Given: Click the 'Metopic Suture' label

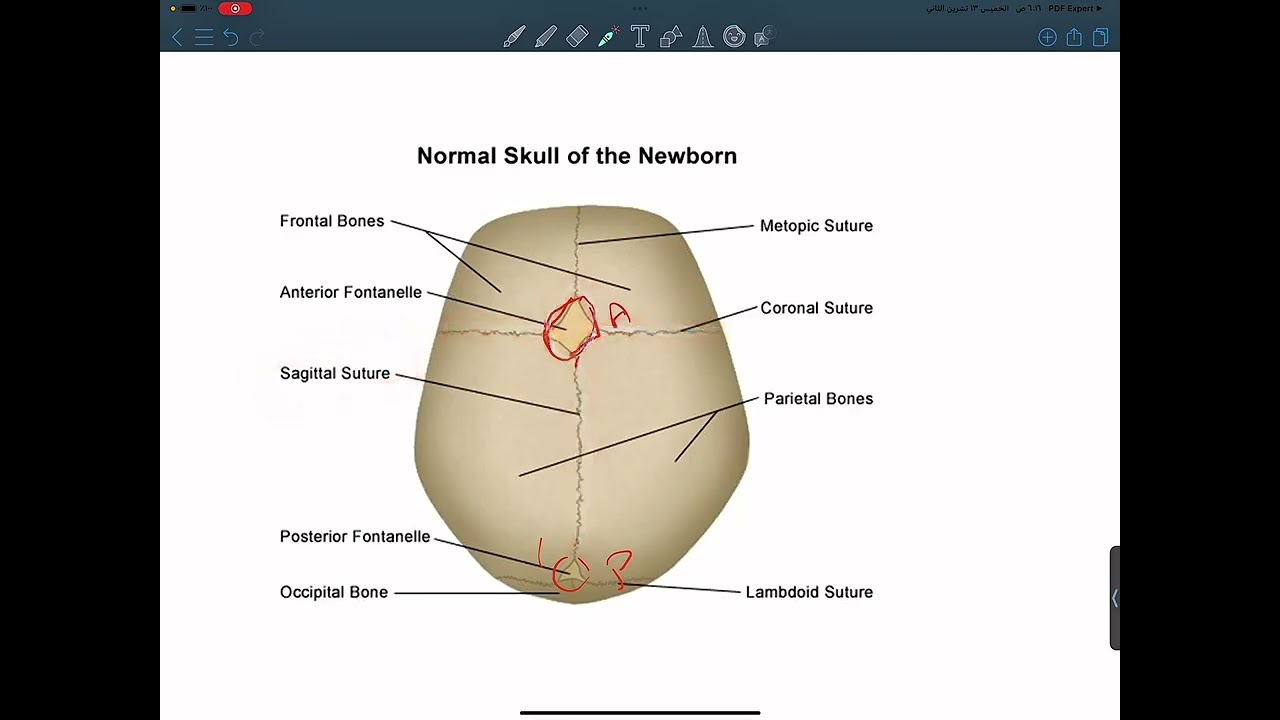Looking at the screenshot, I should pyautogui.click(x=816, y=226).
